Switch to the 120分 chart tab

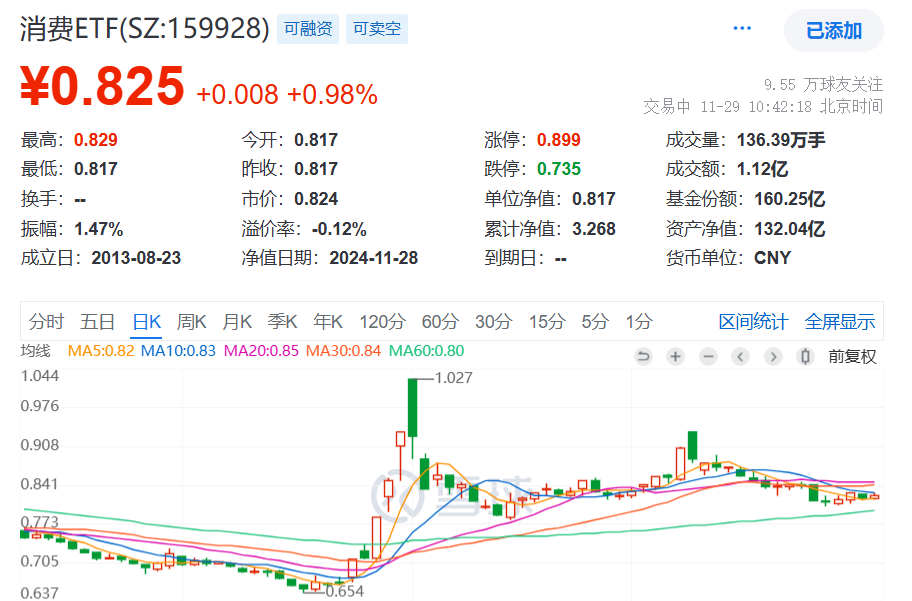tap(382, 321)
